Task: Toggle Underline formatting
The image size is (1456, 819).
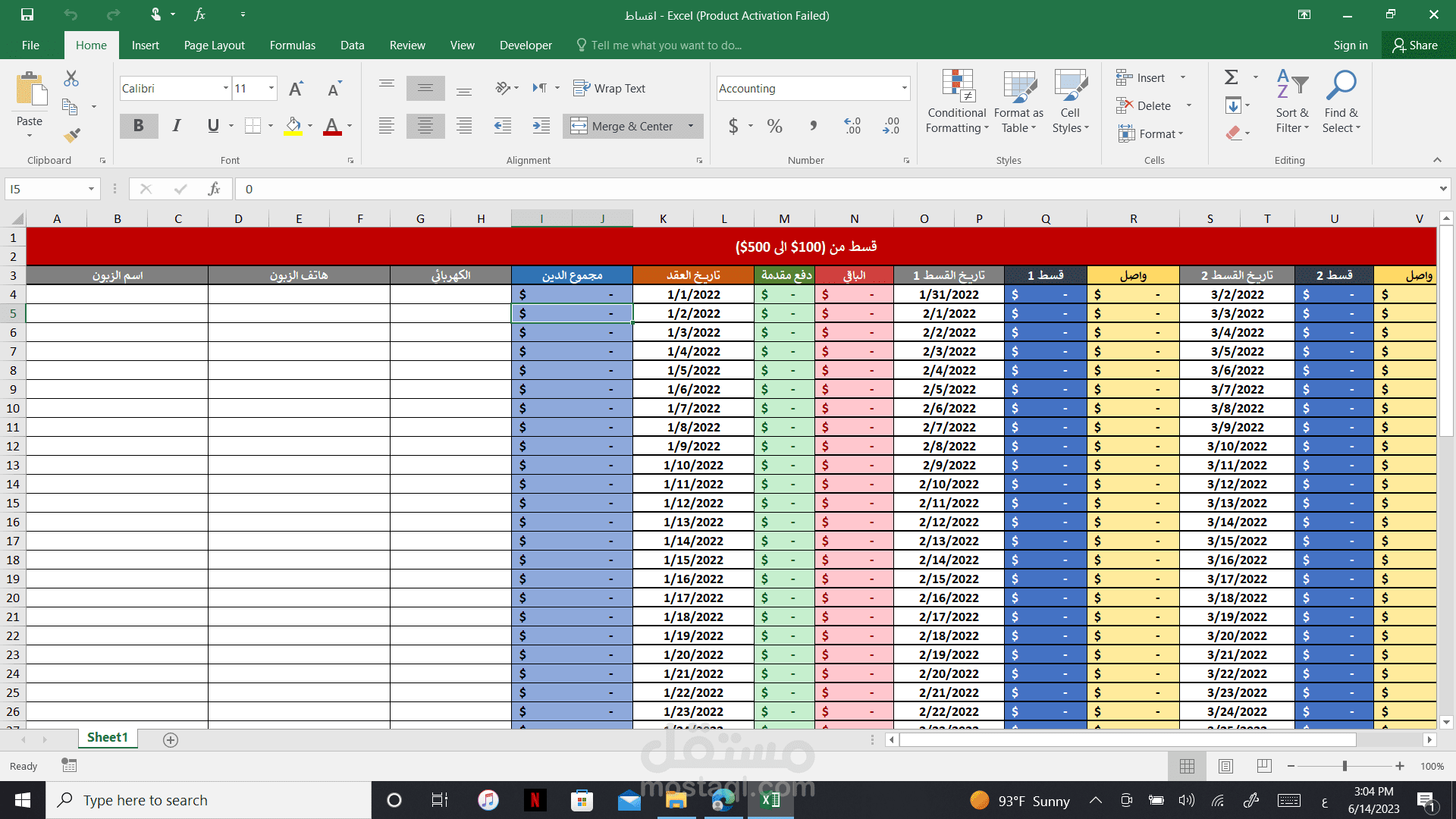Action: click(x=213, y=126)
